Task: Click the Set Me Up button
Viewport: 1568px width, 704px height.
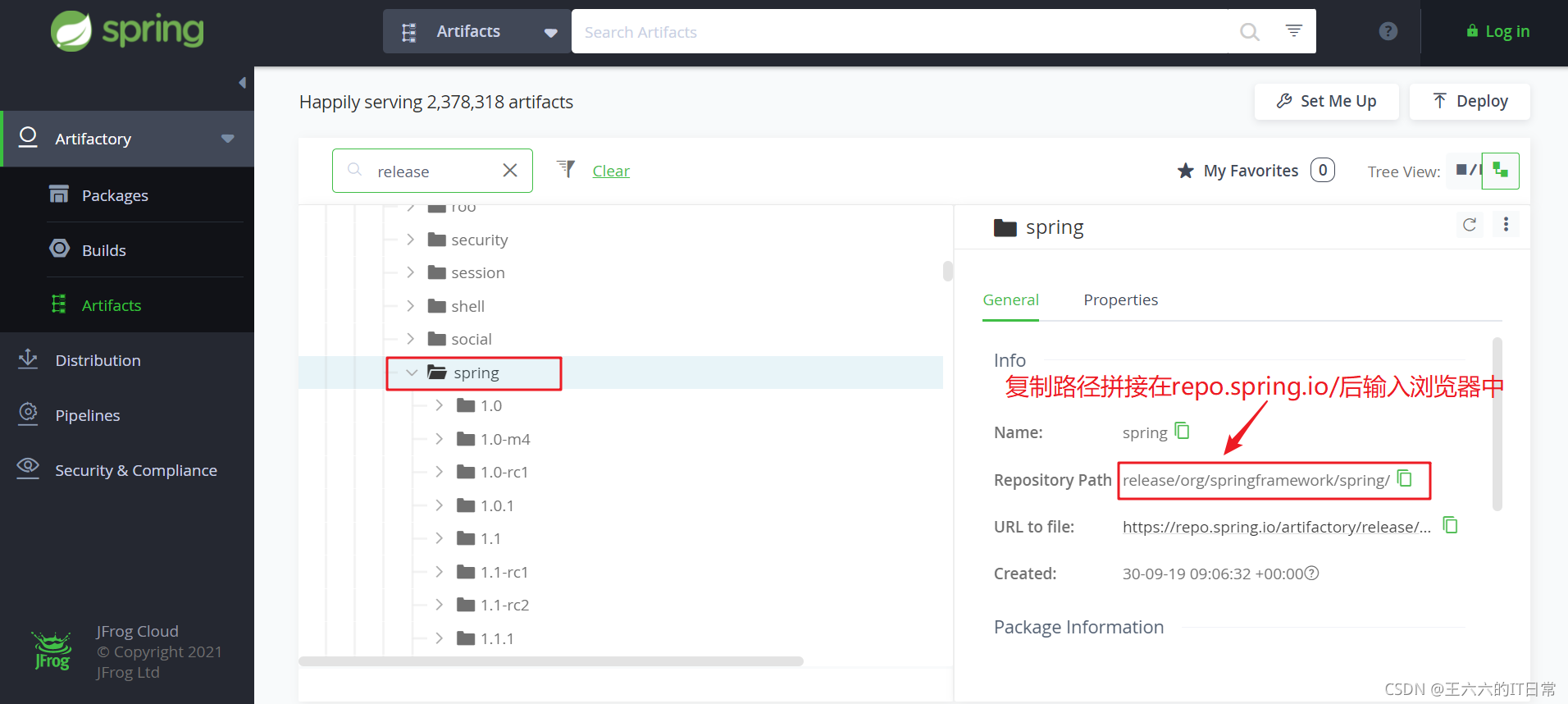Action: point(1326,101)
